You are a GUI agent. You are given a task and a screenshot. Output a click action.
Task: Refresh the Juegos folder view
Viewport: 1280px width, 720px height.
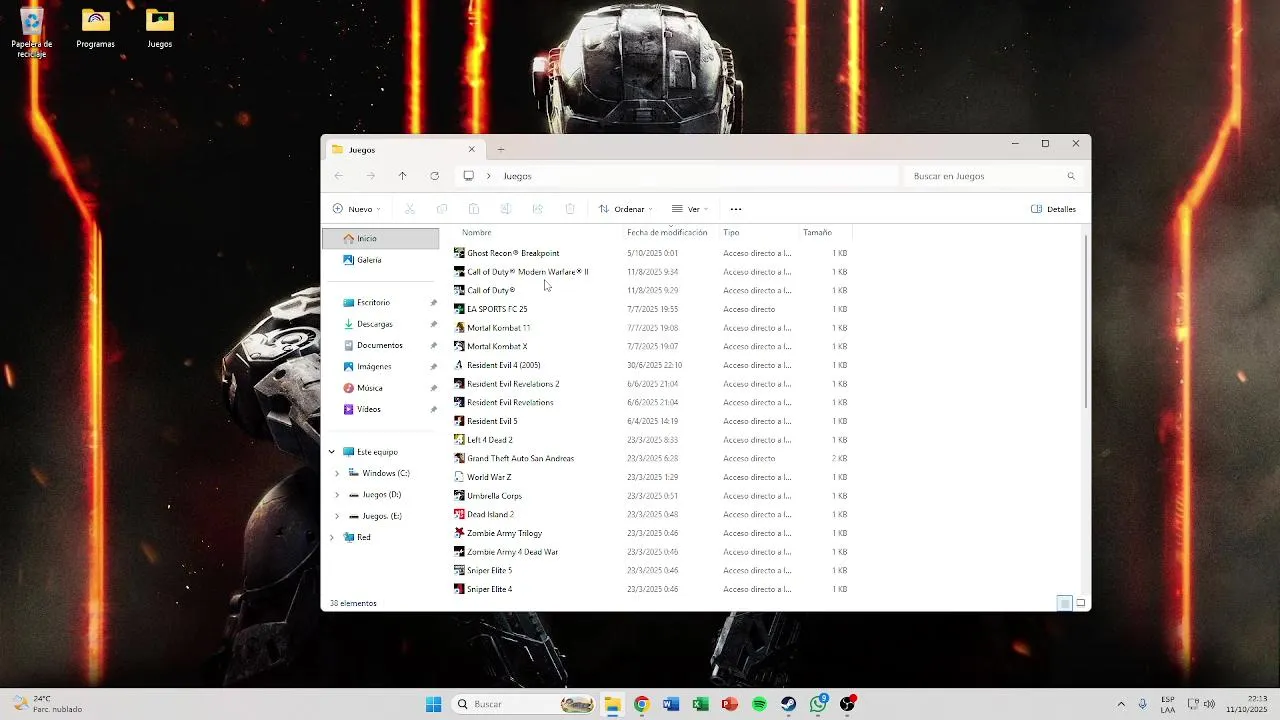[435, 176]
